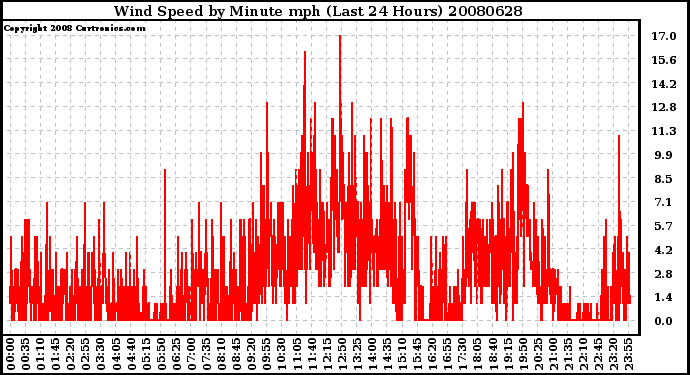690x375 pixels.
Task: Click the 11:05 time axis label
Action: pyautogui.click(x=296, y=355)
